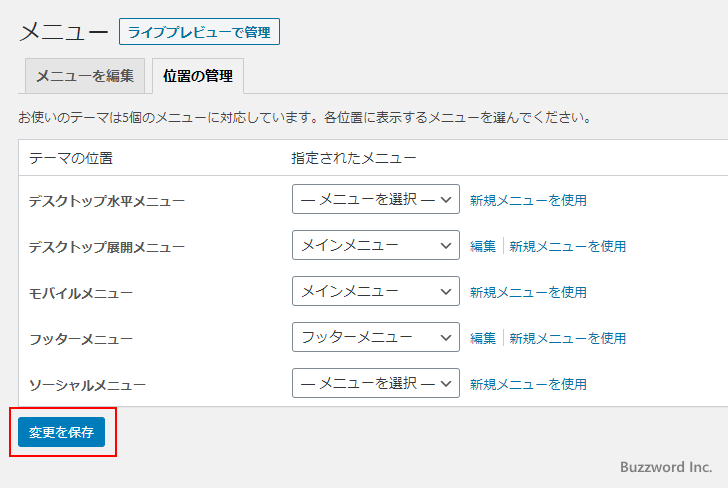
Task: Save changes with 変更を保存 button
Action: (x=61, y=432)
